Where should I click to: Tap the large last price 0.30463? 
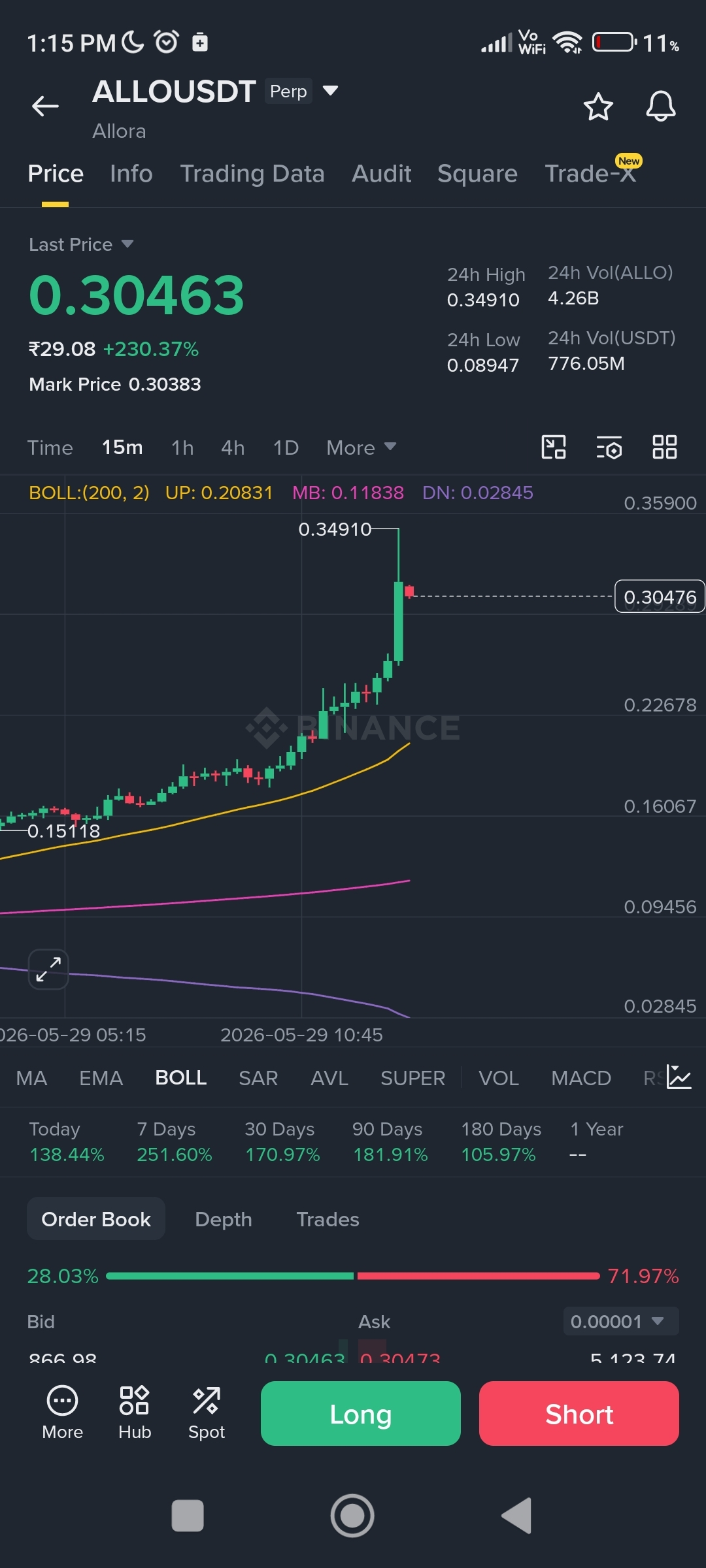click(x=137, y=295)
